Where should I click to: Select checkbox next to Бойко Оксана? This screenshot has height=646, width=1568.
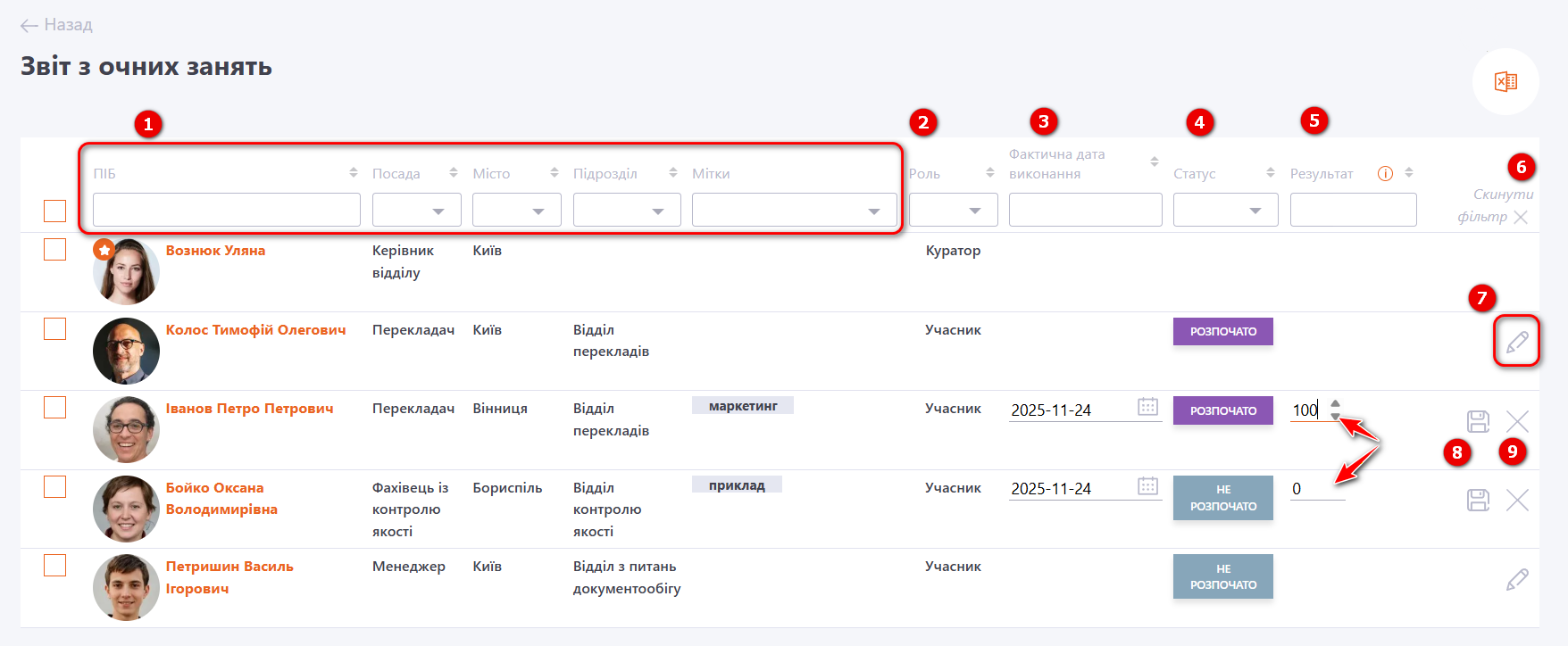point(55,487)
